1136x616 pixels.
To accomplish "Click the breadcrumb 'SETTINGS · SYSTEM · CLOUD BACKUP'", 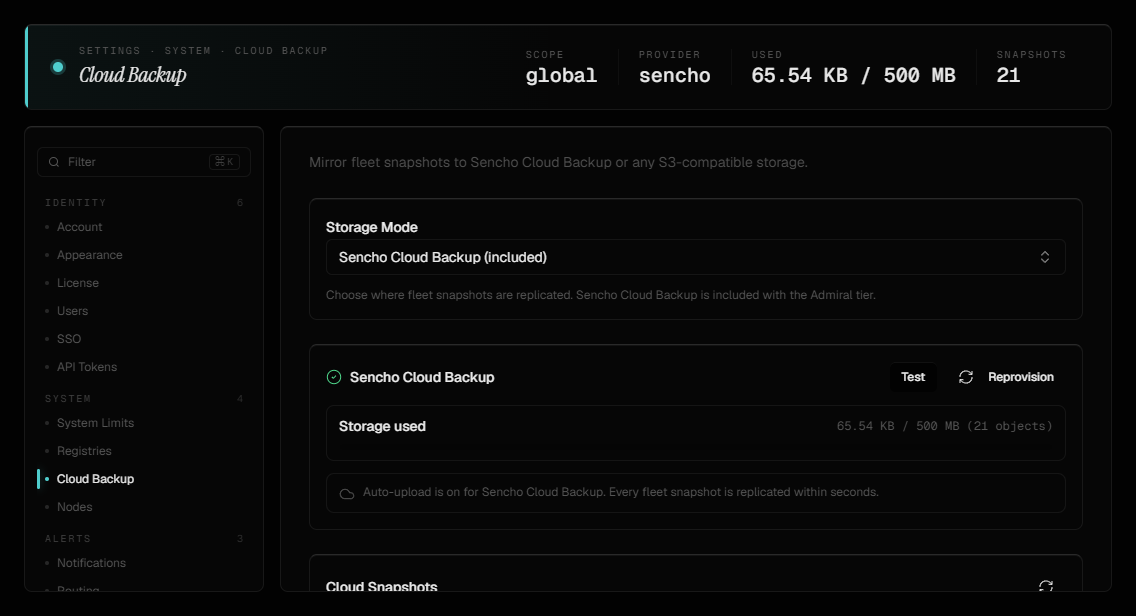I will pos(204,51).
